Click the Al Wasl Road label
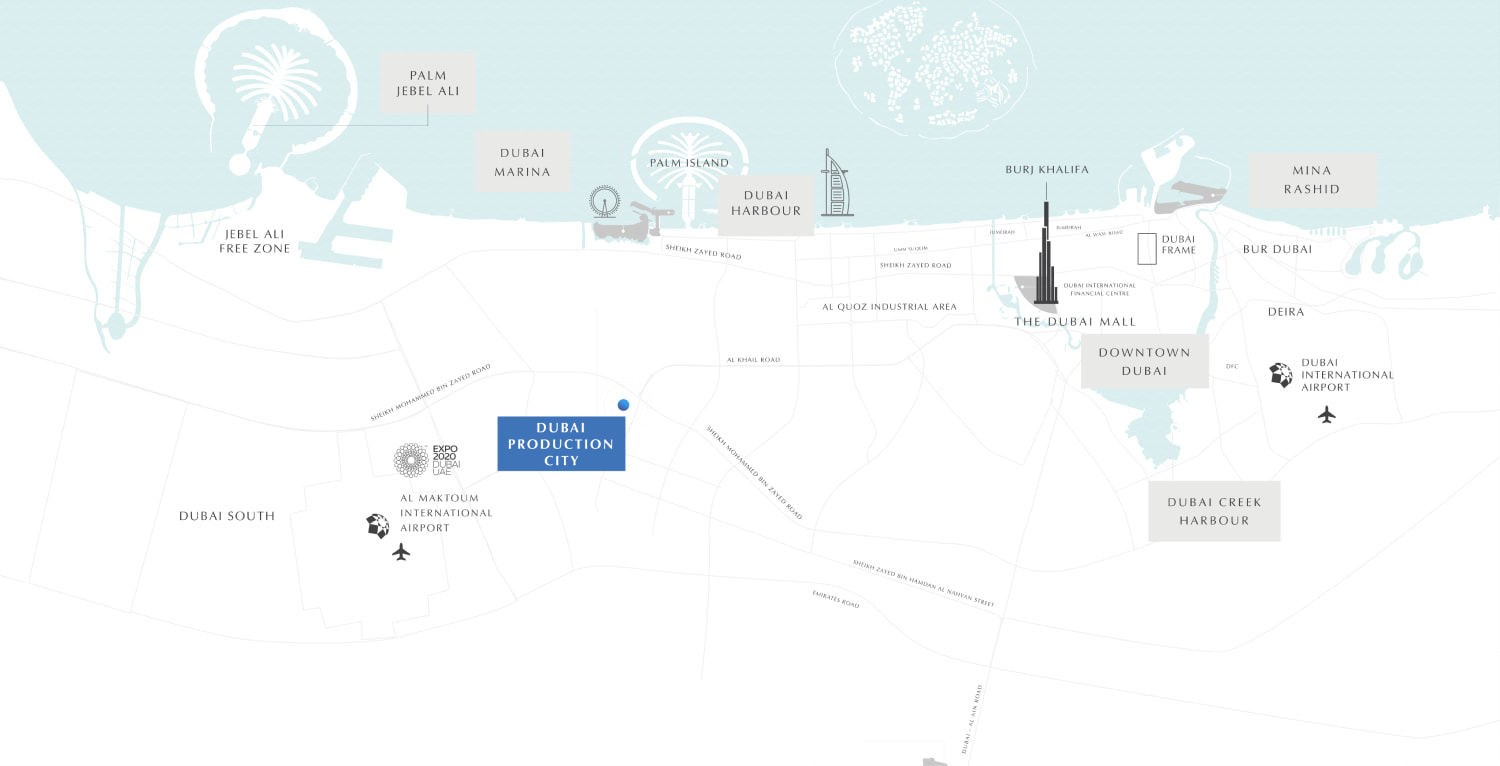This screenshot has width=1500, height=766. point(1104,233)
